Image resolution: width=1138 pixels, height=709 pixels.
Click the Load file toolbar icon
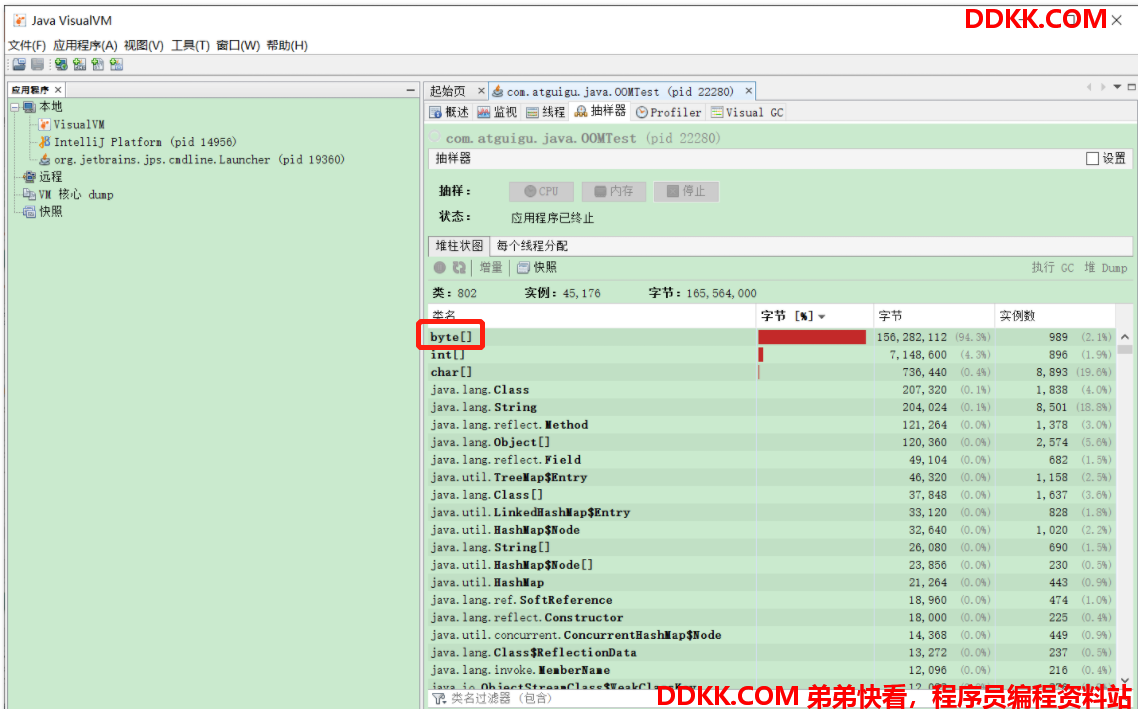[x=19, y=65]
